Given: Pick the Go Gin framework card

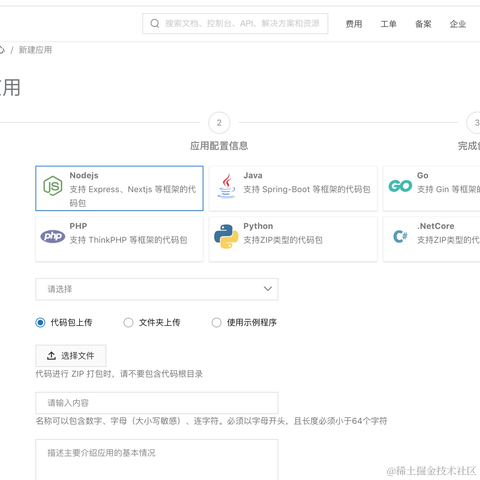Looking at the screenshot, I should tap(432, 188).
